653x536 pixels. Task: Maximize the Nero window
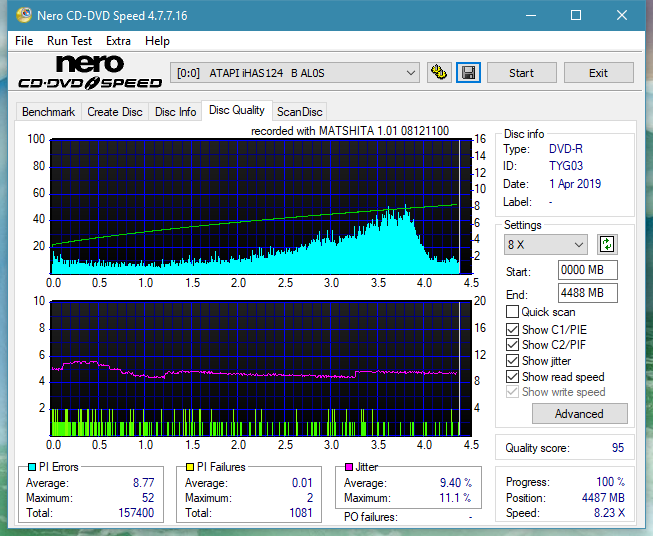[576, 15]
